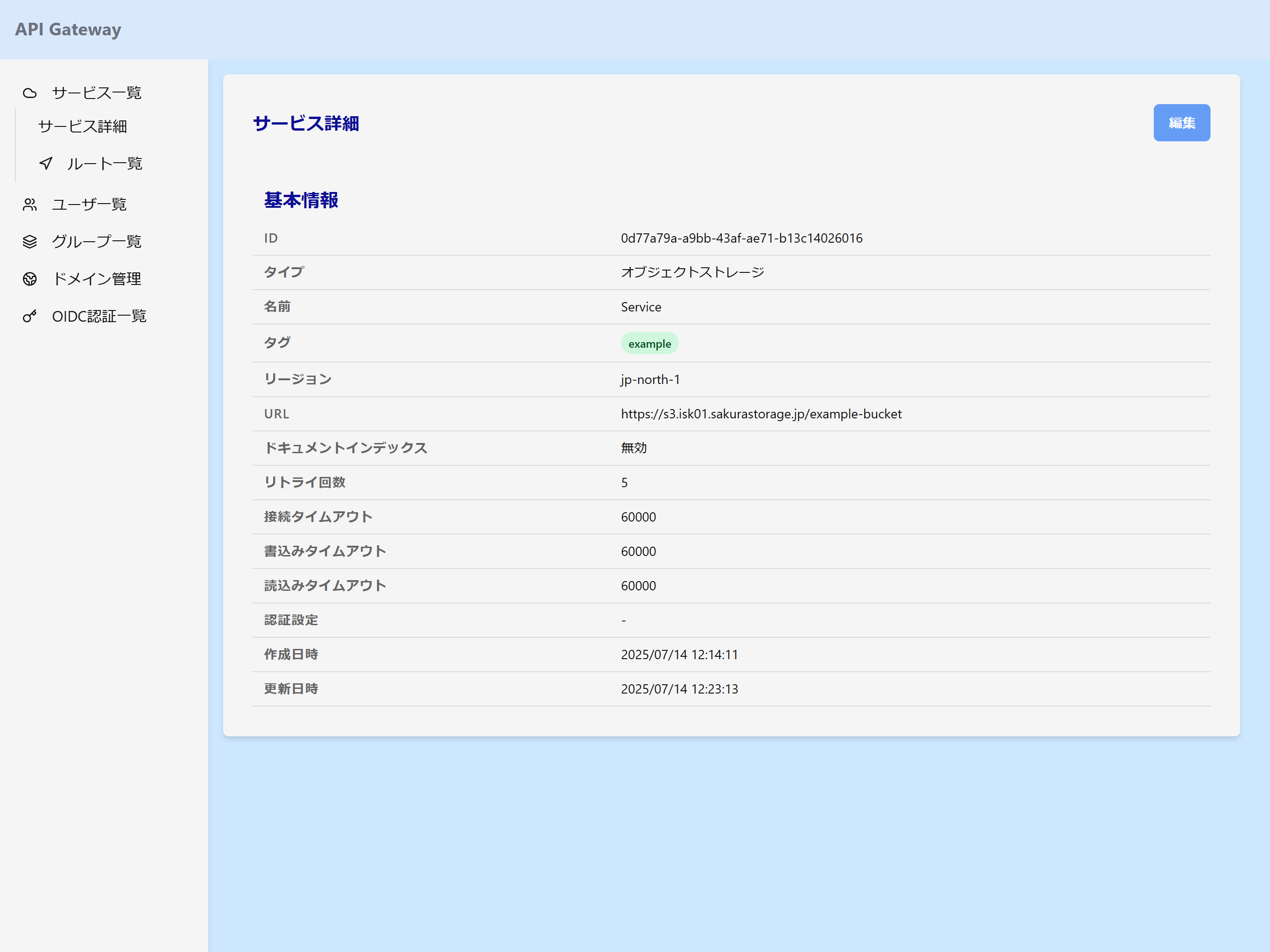Open ユーザ一覧 from the sidebar

pyautogui.click(x=89, y=205)
